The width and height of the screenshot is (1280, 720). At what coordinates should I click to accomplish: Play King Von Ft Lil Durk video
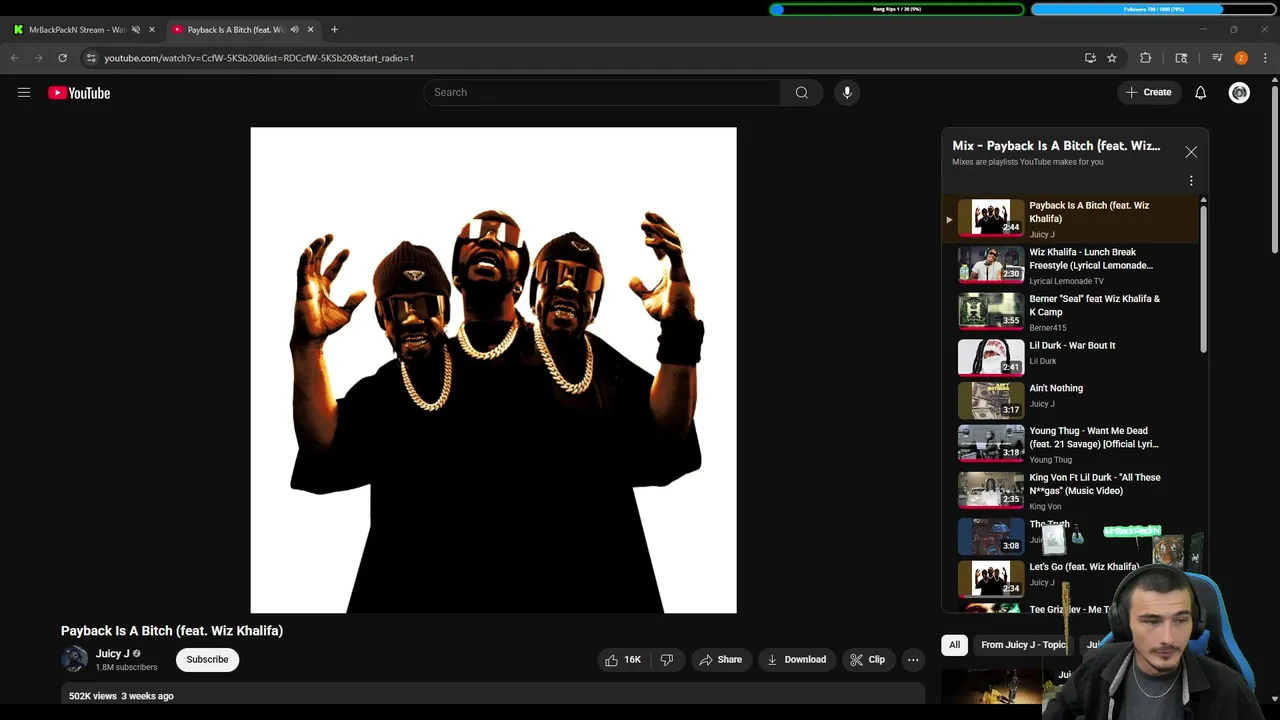pos(1072,491)
